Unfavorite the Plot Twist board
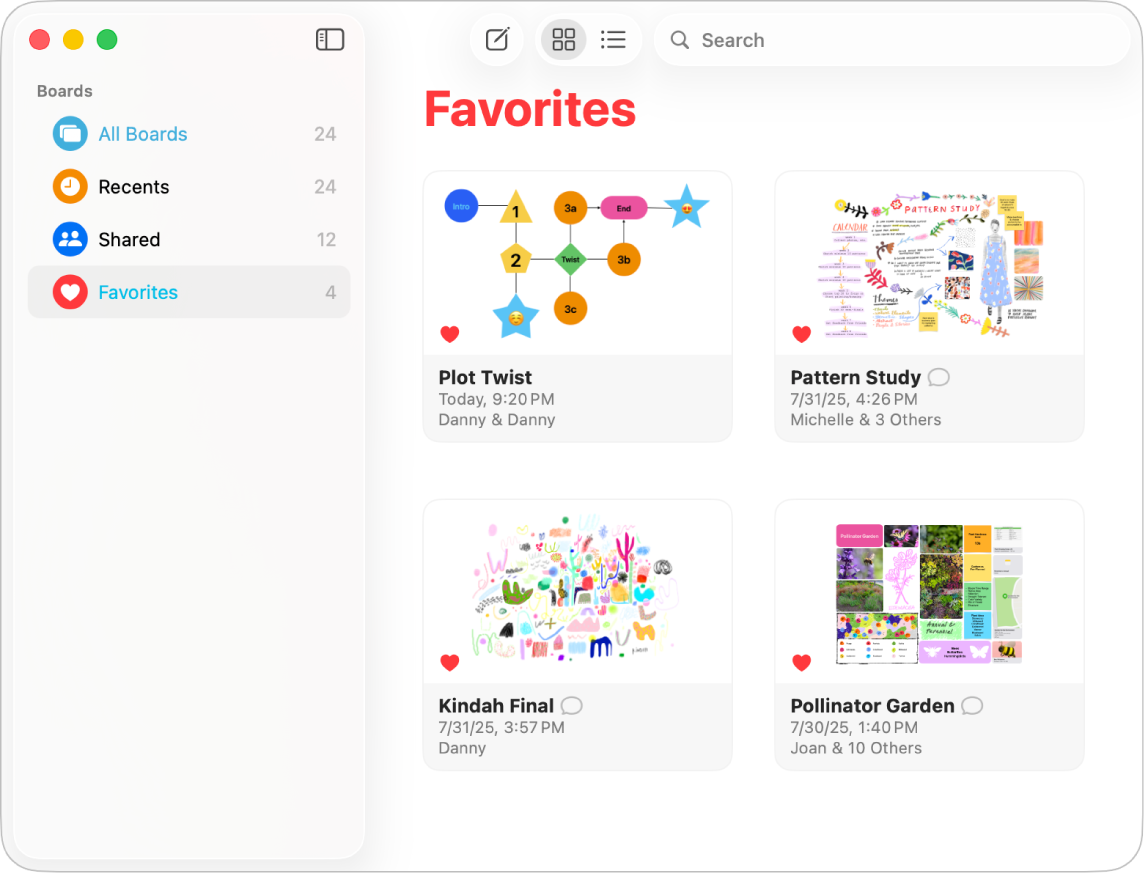This screenshot has width=1146, height=876. point(450,334)
